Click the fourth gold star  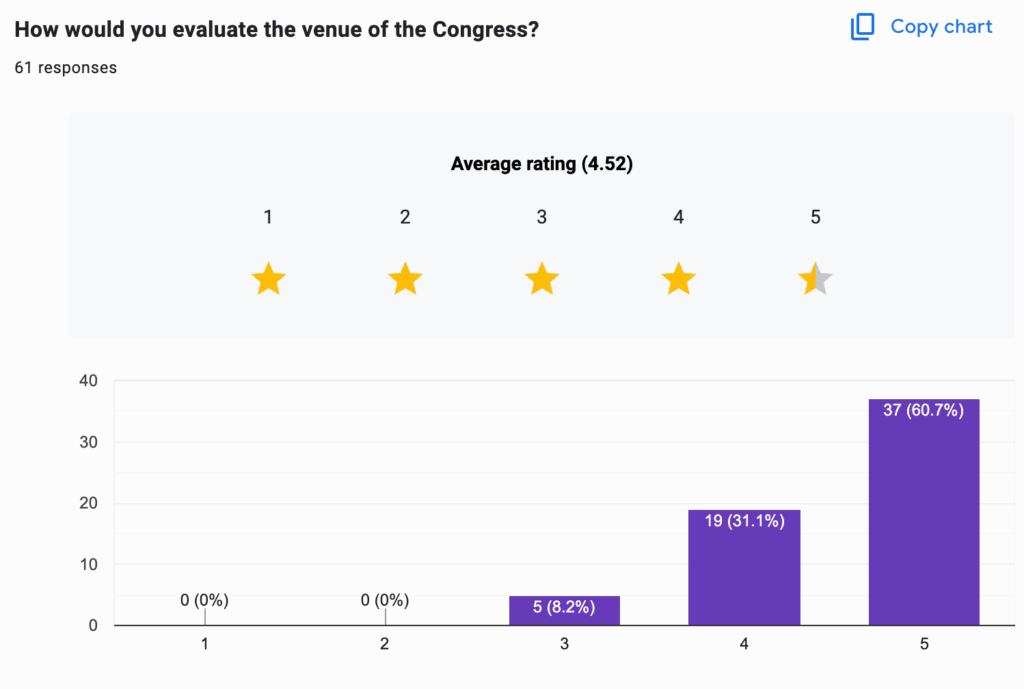[x=678, y=279]
